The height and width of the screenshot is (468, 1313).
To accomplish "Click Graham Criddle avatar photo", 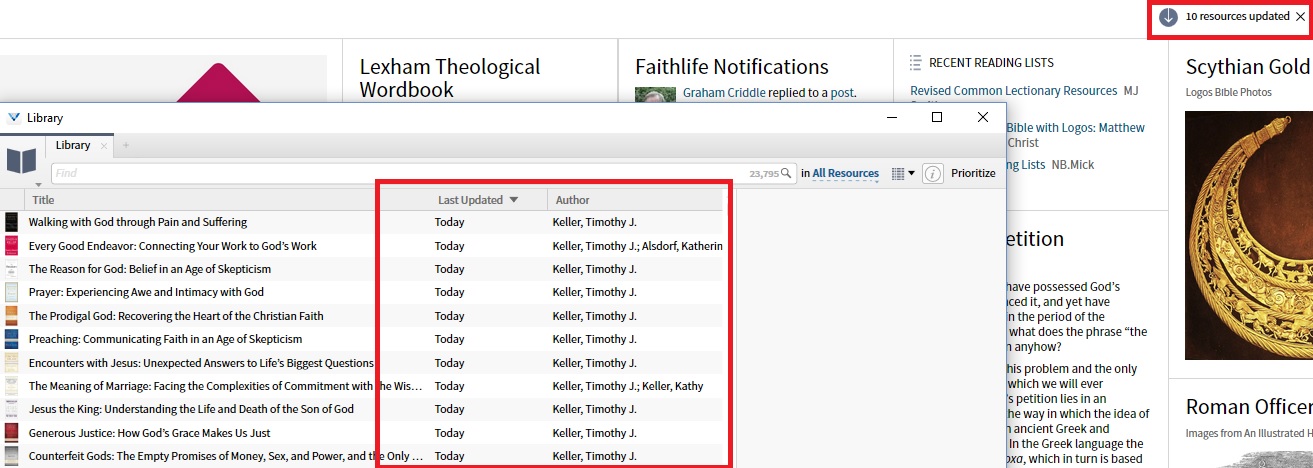I will (x=655, y=97).
